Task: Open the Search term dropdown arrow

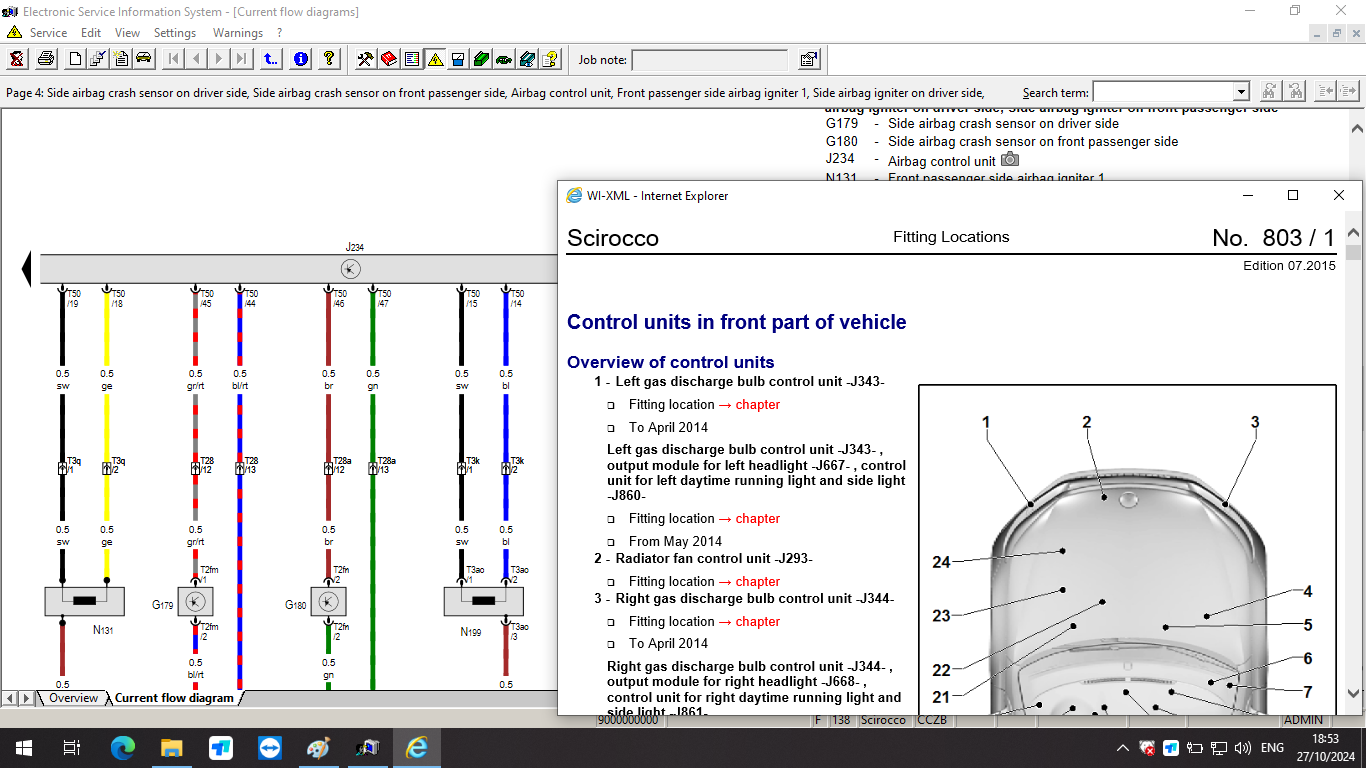Action: 1241,92
